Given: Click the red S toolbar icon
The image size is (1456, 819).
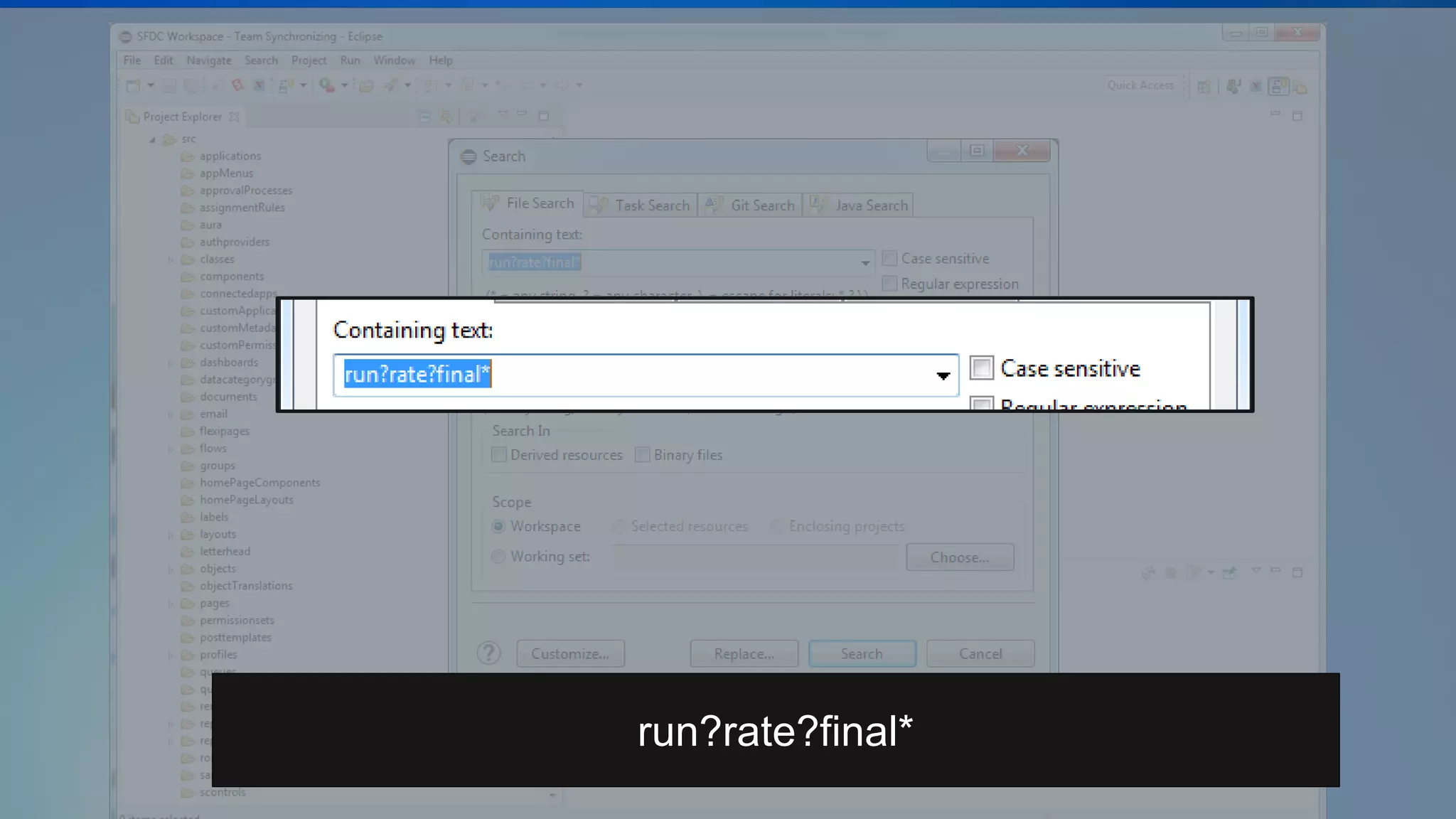Looking at the screenshot, I should pyautogui.click(x=237, y=85).
